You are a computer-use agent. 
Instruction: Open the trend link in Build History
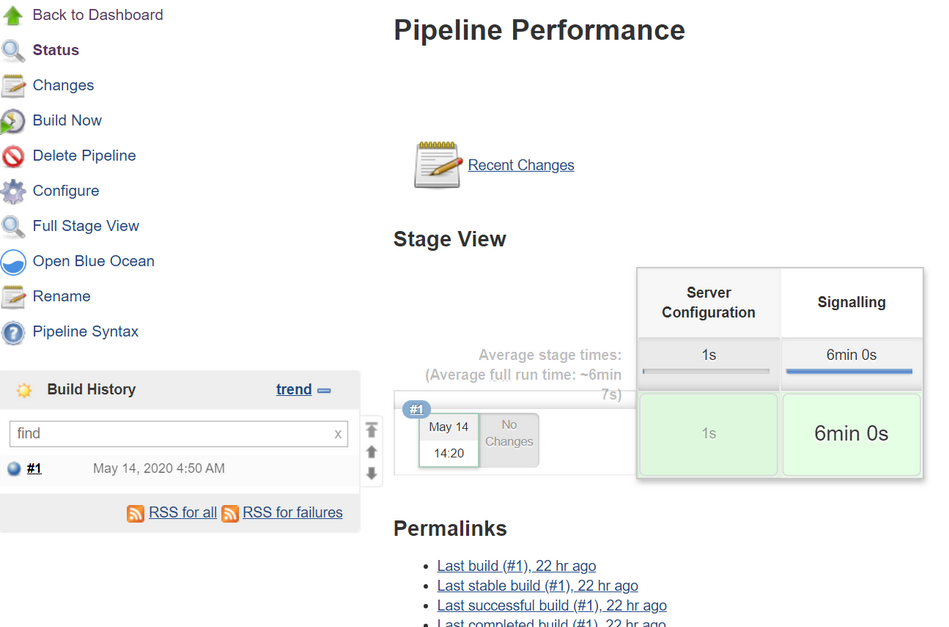tap(294, 390)
